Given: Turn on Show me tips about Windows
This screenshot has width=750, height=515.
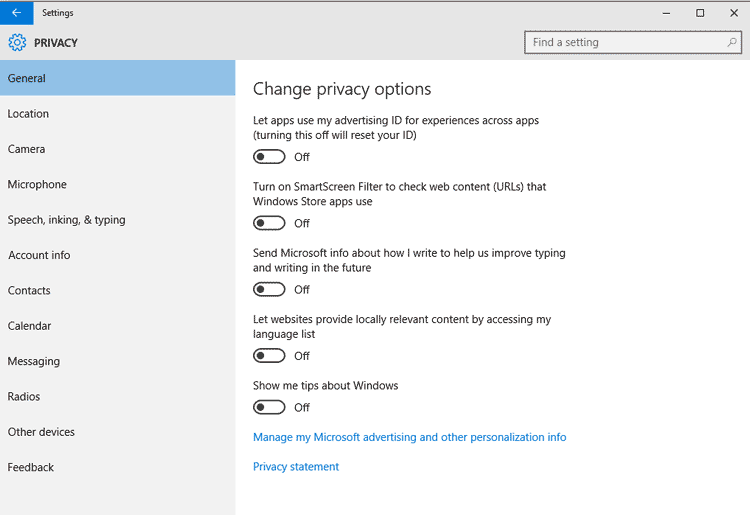Looking at the screenshot, I should 269,407.
